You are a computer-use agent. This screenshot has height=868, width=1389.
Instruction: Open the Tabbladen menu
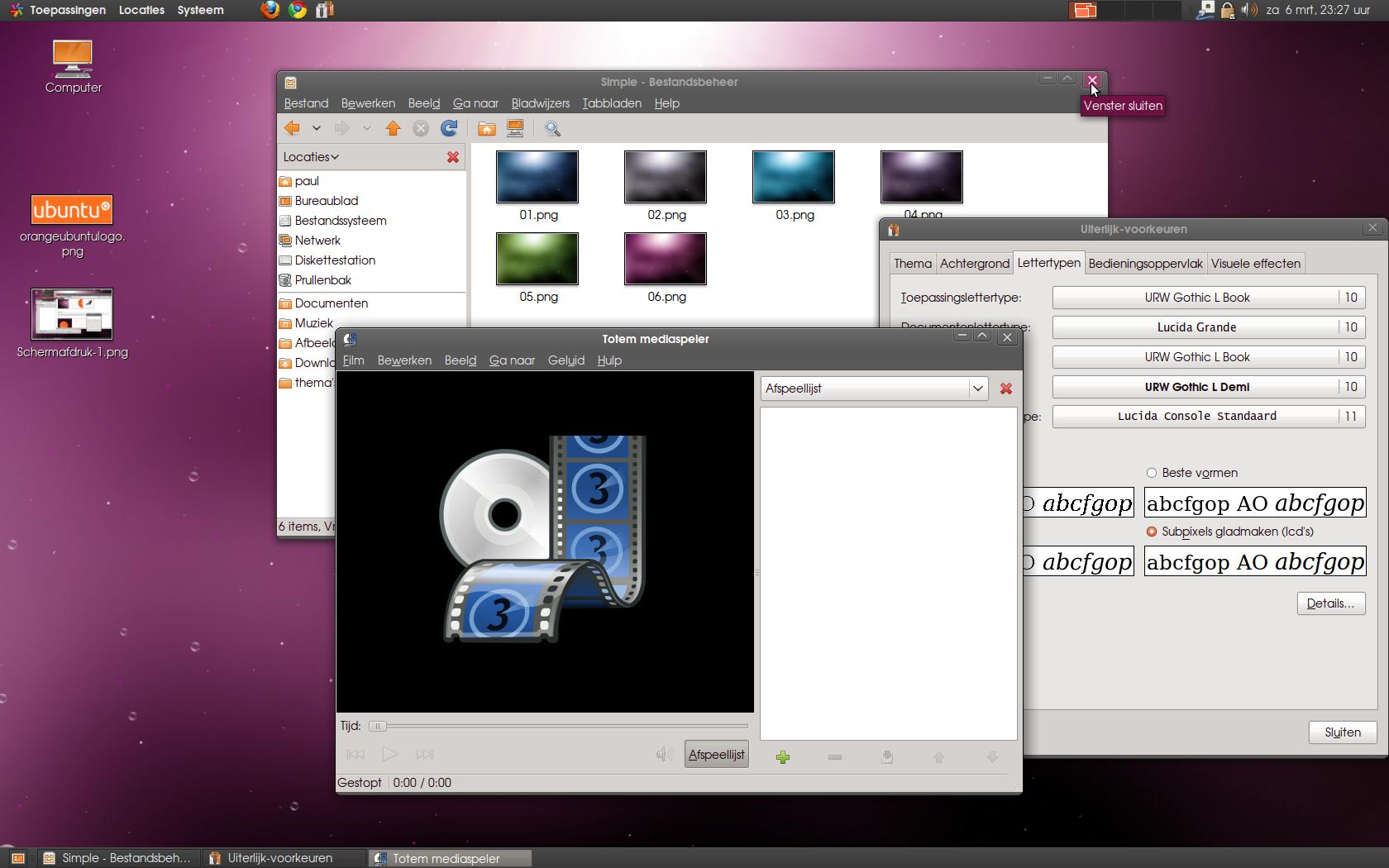pos(612,103)
